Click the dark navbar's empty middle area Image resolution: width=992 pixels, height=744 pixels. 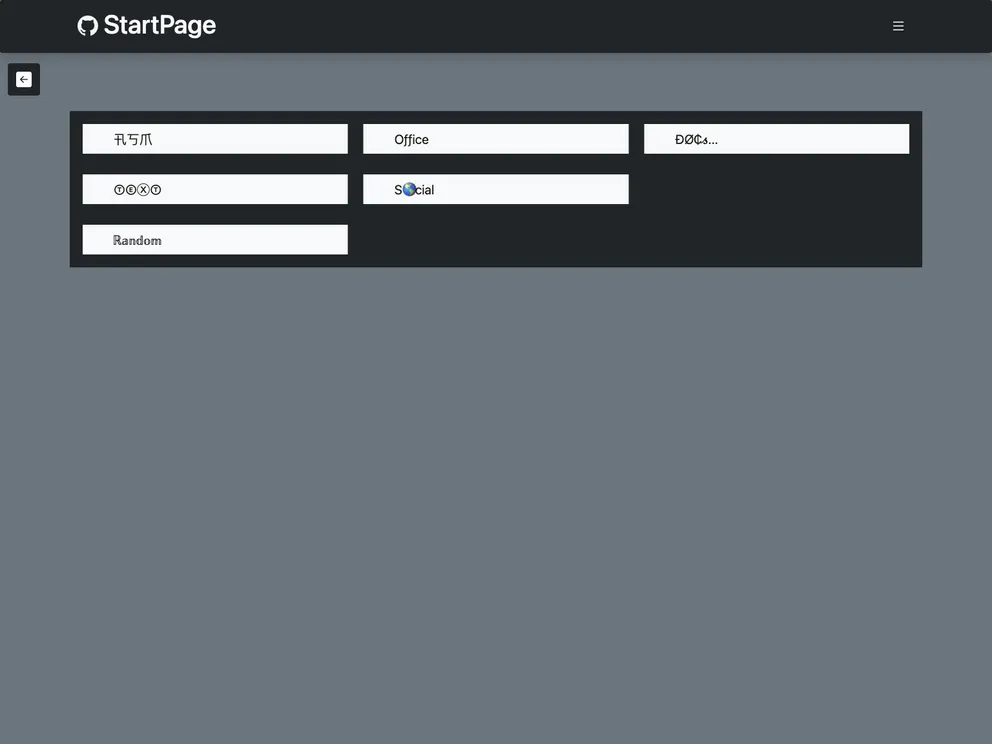pos(550,26)
